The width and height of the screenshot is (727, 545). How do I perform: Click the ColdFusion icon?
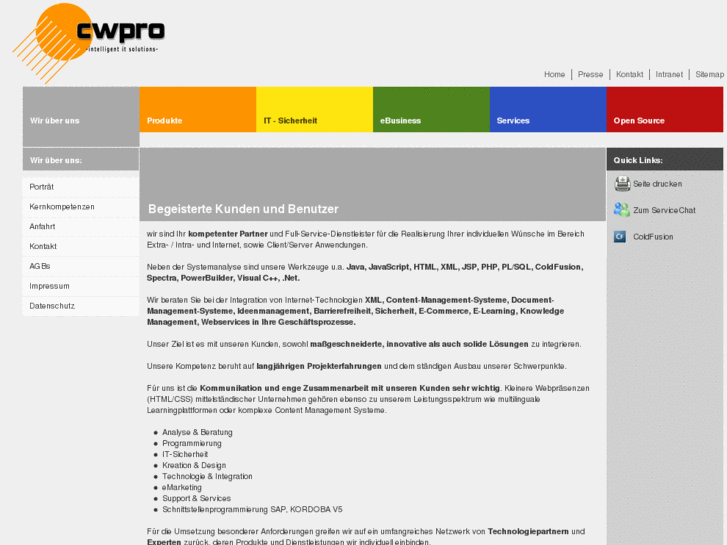(620, 237)
